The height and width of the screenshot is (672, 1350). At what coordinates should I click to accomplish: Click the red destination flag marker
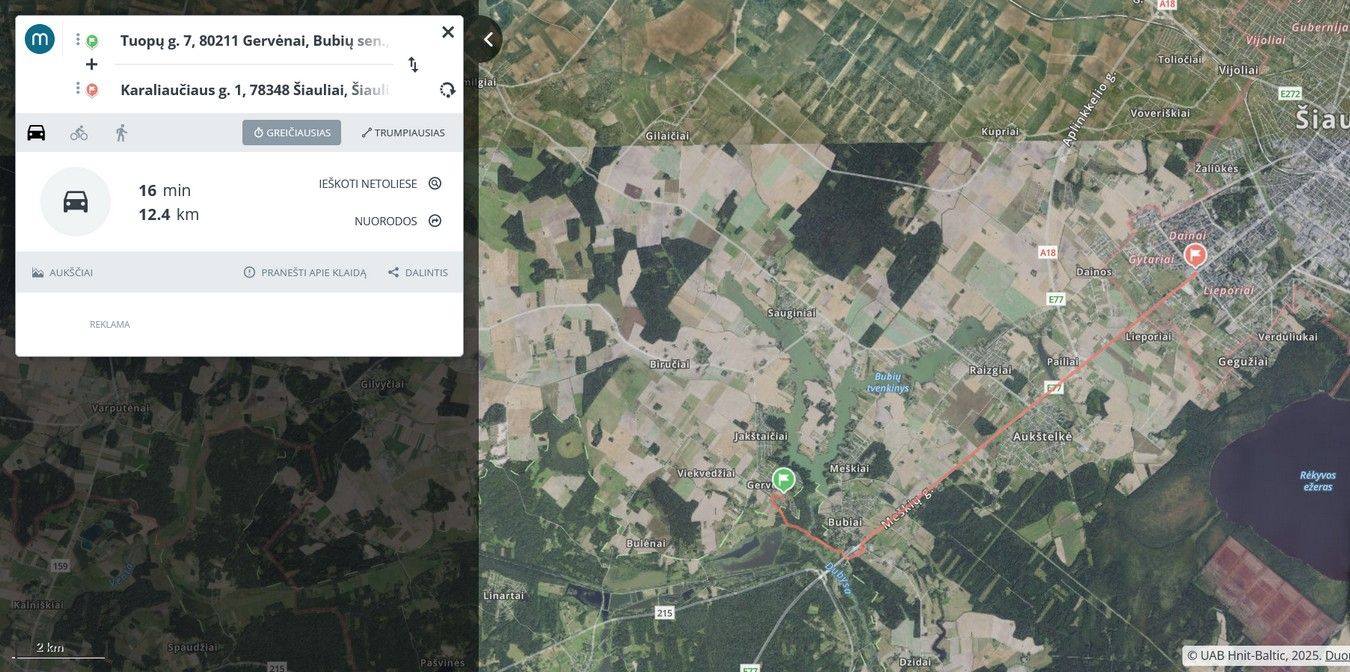point(1195,254)
